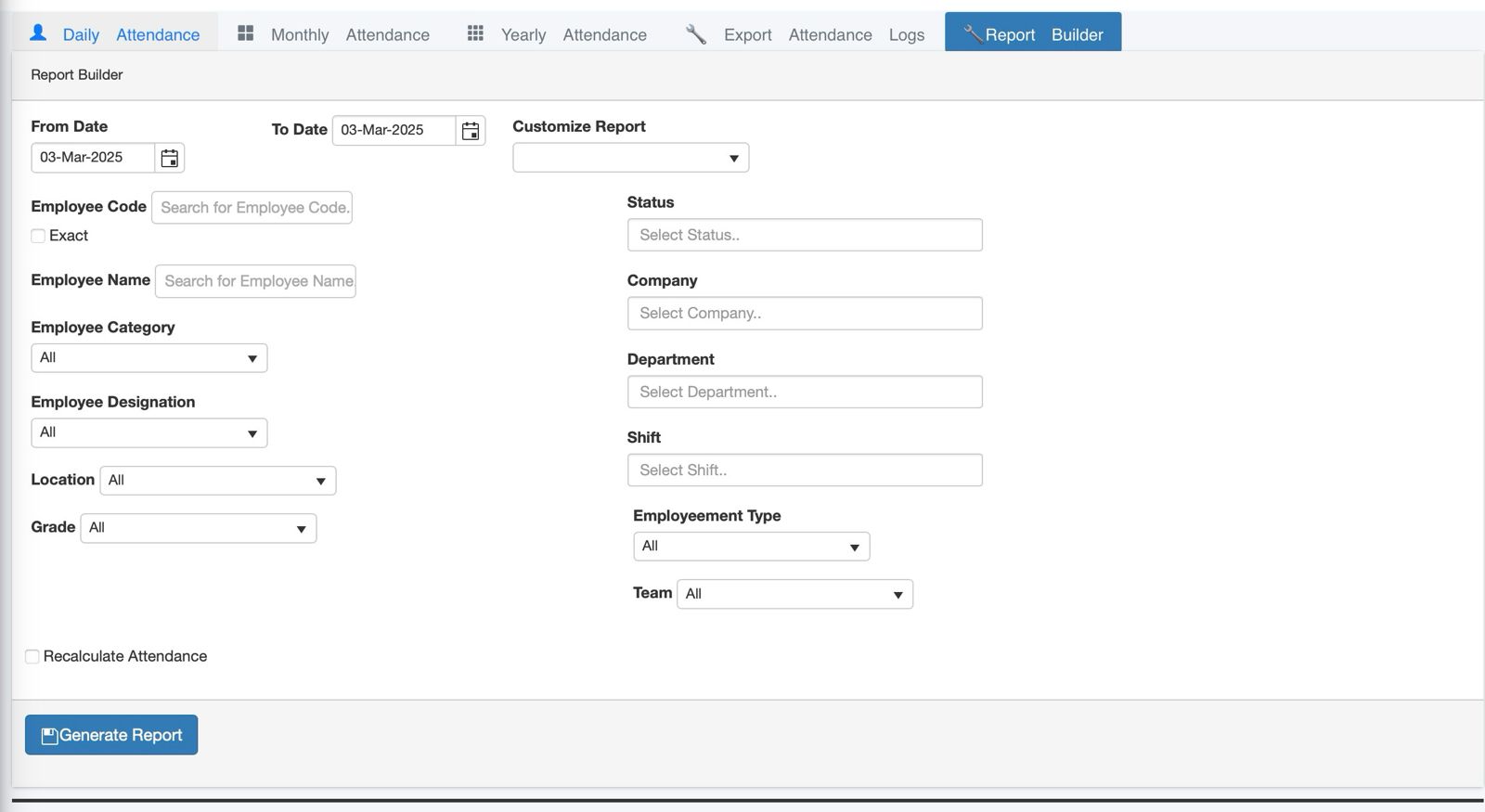1485x812 pixels.
Task: Click the Yearly Attendance grid icon
Action: point(475,33)
